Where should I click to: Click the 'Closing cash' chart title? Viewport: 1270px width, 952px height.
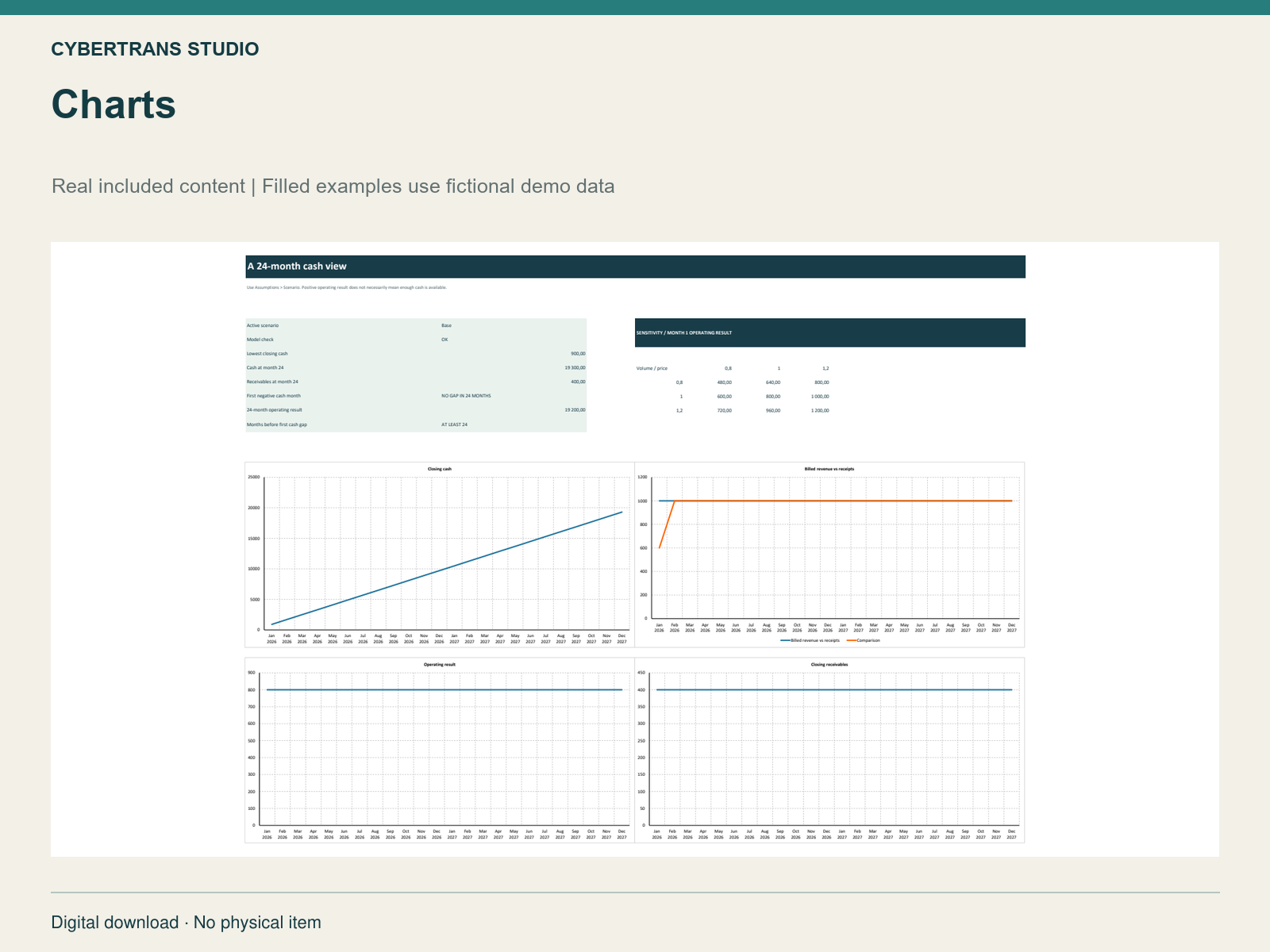(x=440, y=469)
